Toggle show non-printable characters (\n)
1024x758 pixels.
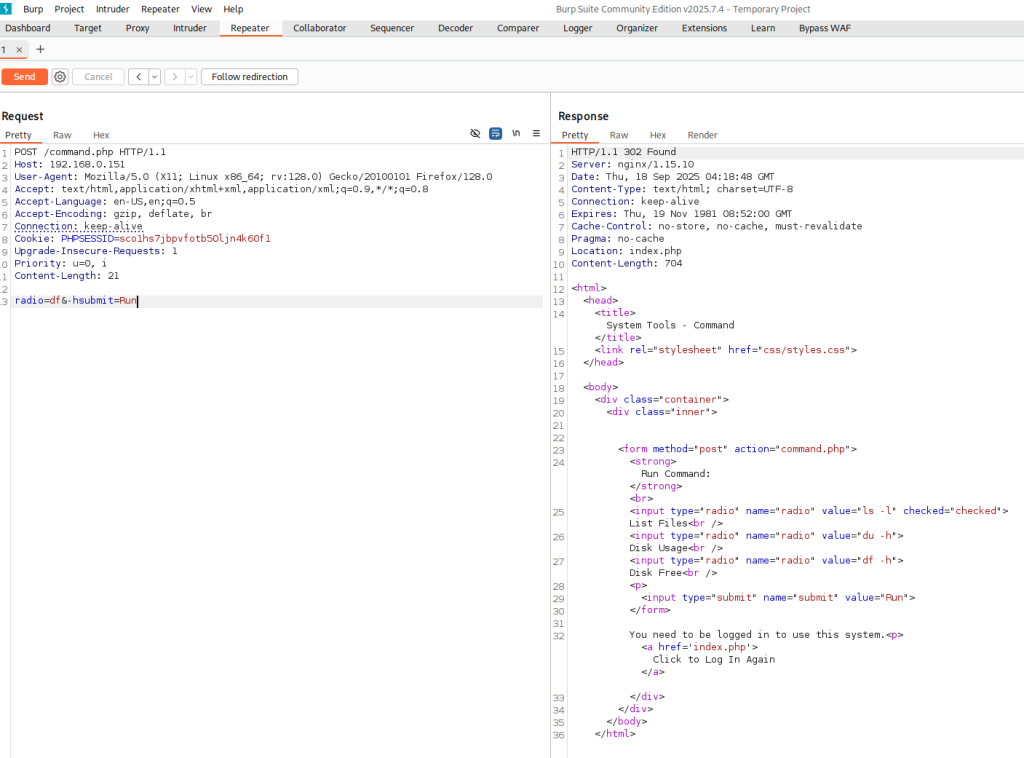pos(516,134)
